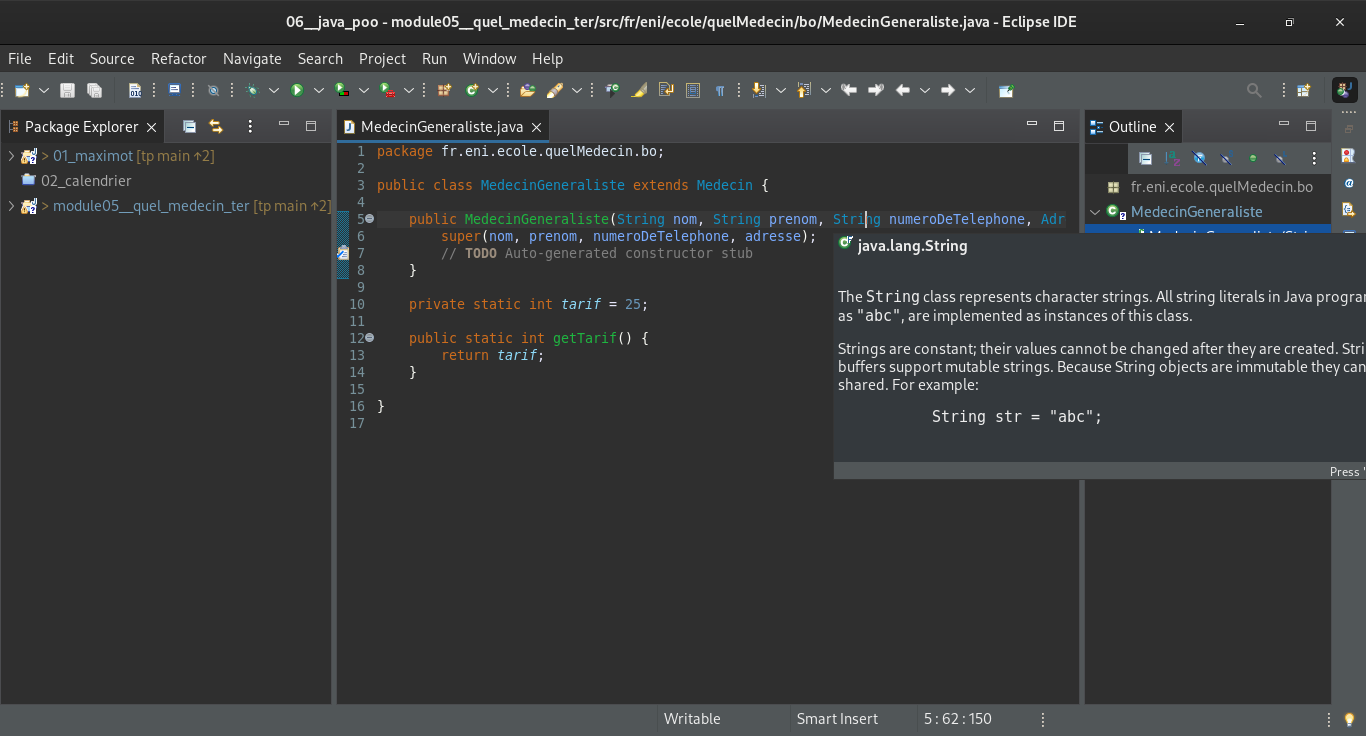Click the Debug bug icon in toolbar
The width and height of the screenshot is (1366, 736).
coord(252,90)
